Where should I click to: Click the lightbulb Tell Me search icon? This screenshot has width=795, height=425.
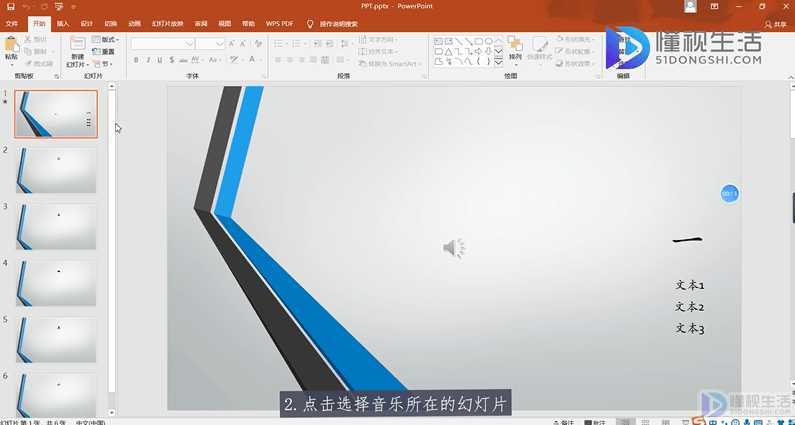[x=309, y=22]
